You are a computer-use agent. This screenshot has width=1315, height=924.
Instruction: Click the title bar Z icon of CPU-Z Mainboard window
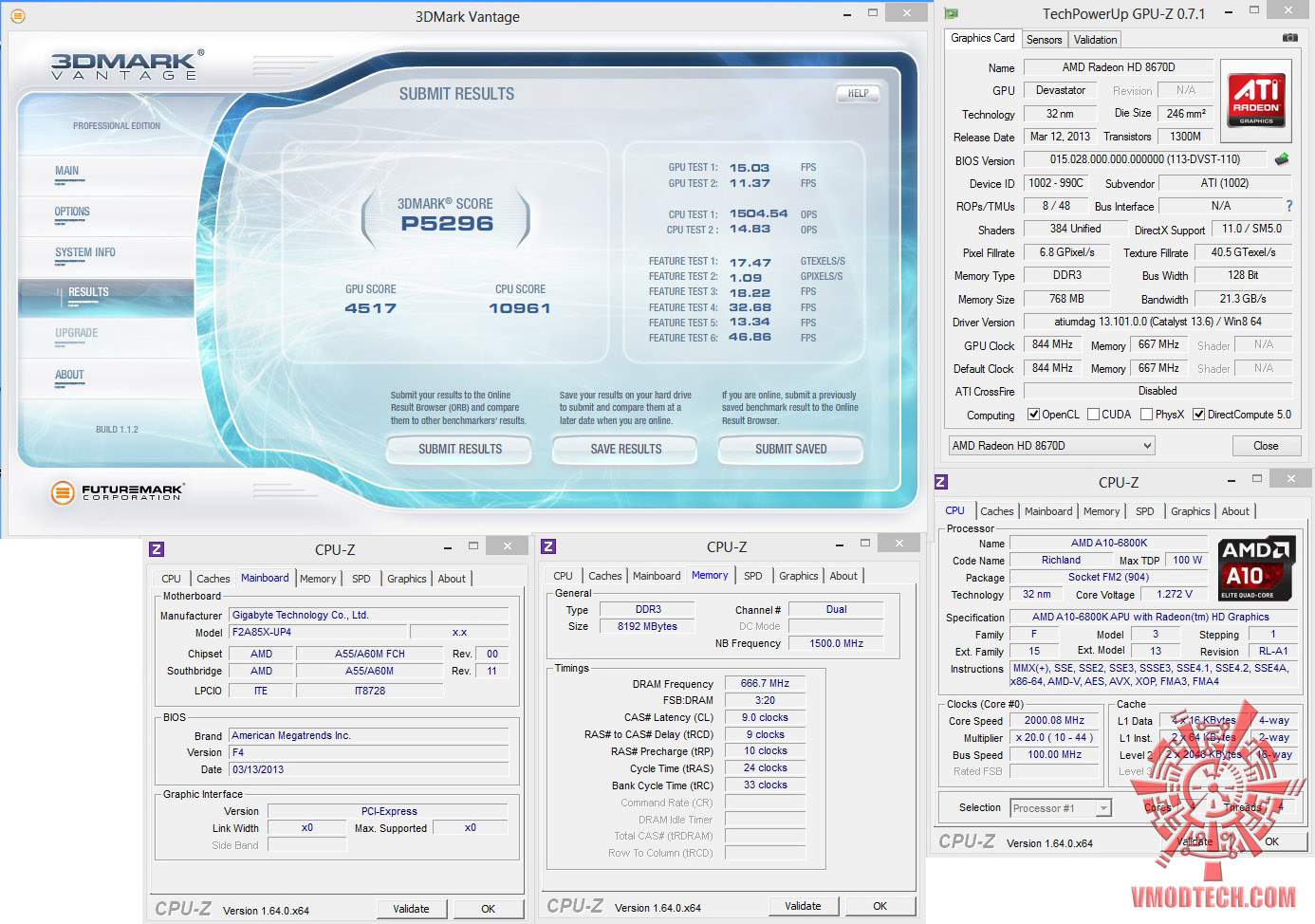pyautogui.click(x=157, y=549)
